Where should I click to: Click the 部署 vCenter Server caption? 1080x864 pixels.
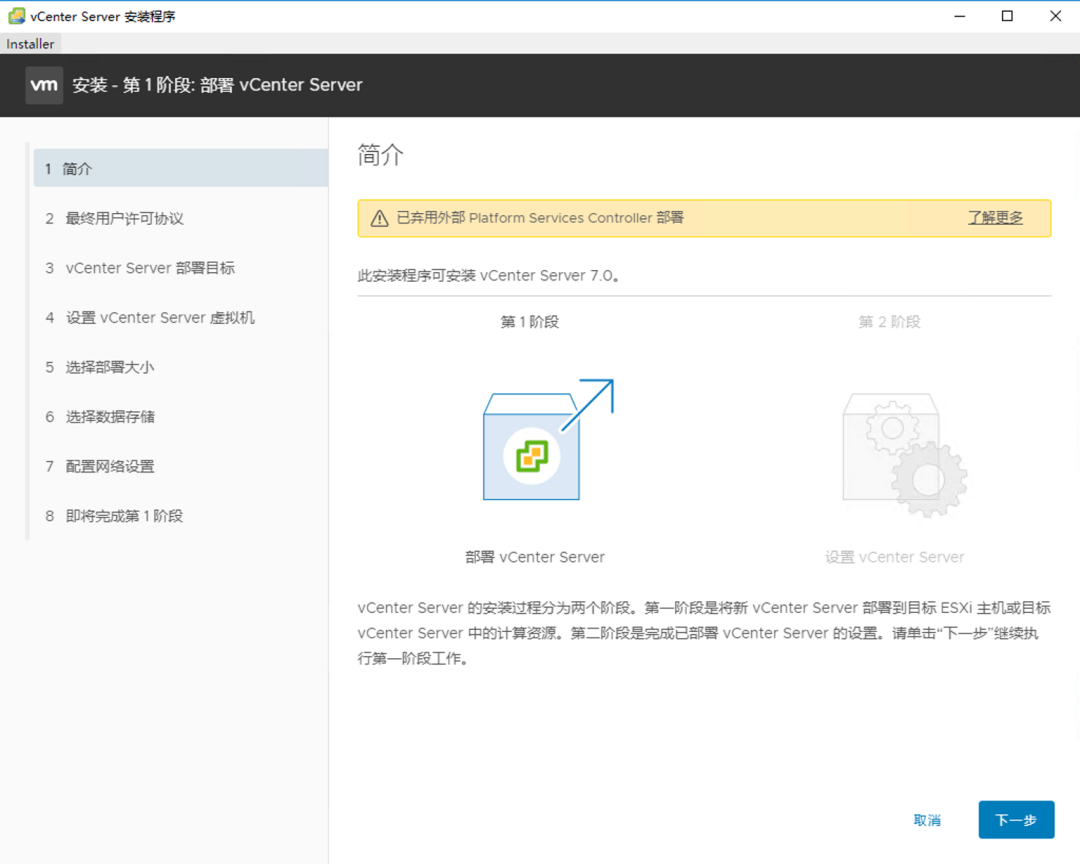[534, 557]
